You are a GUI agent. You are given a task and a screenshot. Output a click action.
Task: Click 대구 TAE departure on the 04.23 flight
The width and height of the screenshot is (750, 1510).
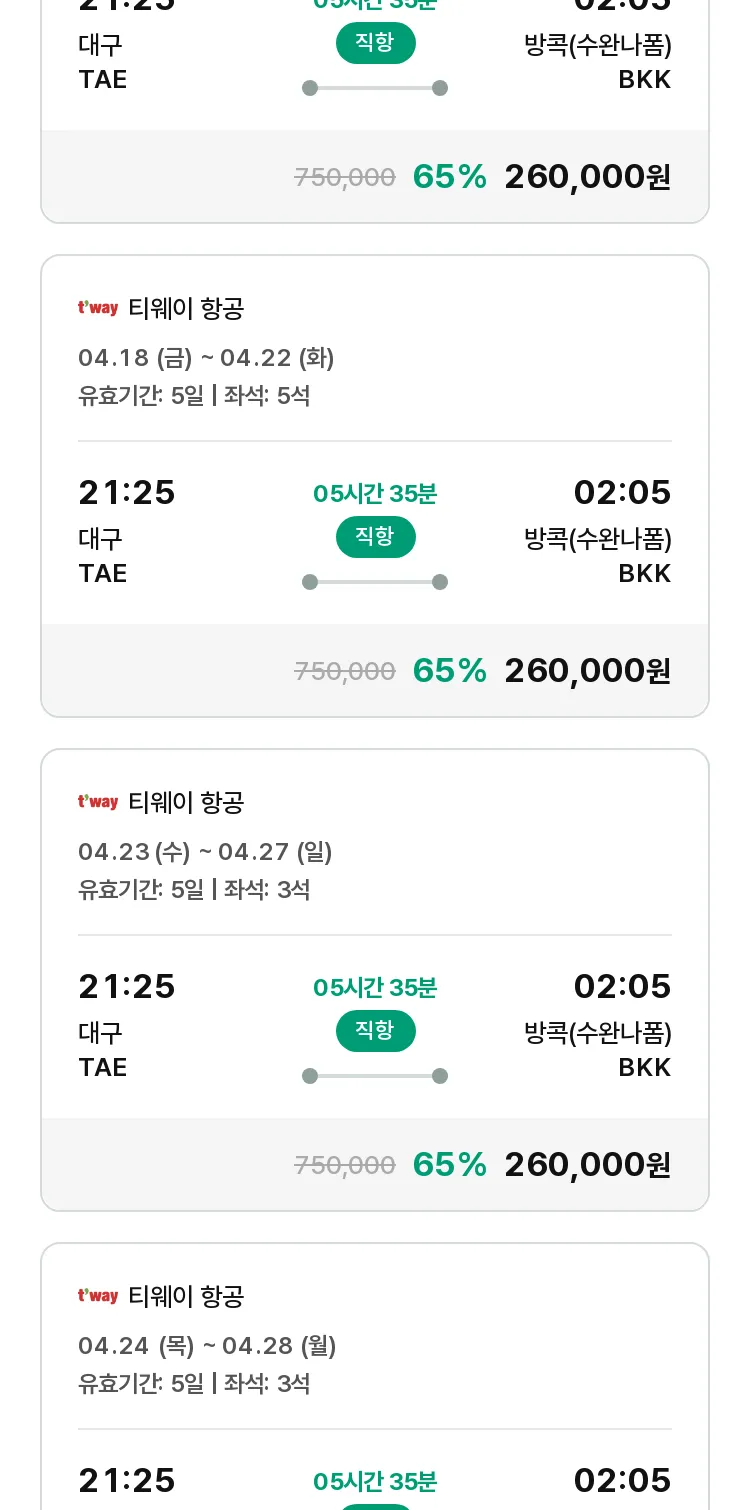tap(103, 1049)
